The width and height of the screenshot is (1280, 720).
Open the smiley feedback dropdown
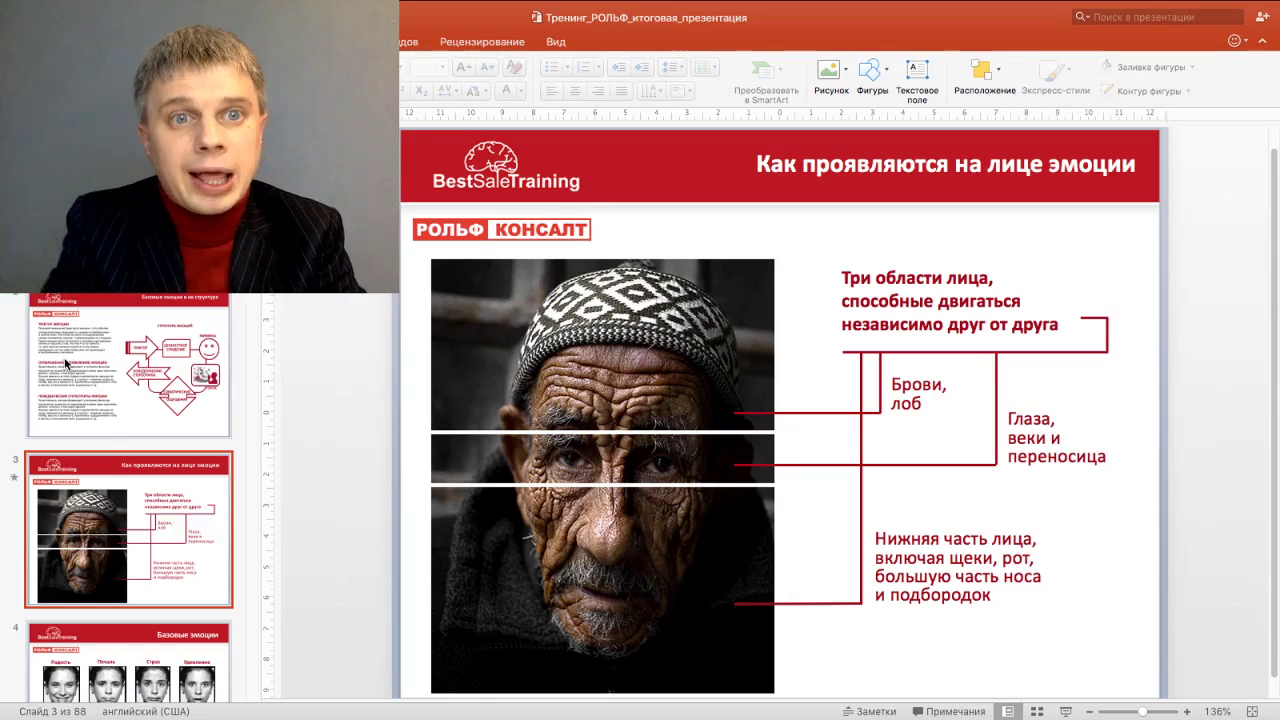click(1239, 41)
